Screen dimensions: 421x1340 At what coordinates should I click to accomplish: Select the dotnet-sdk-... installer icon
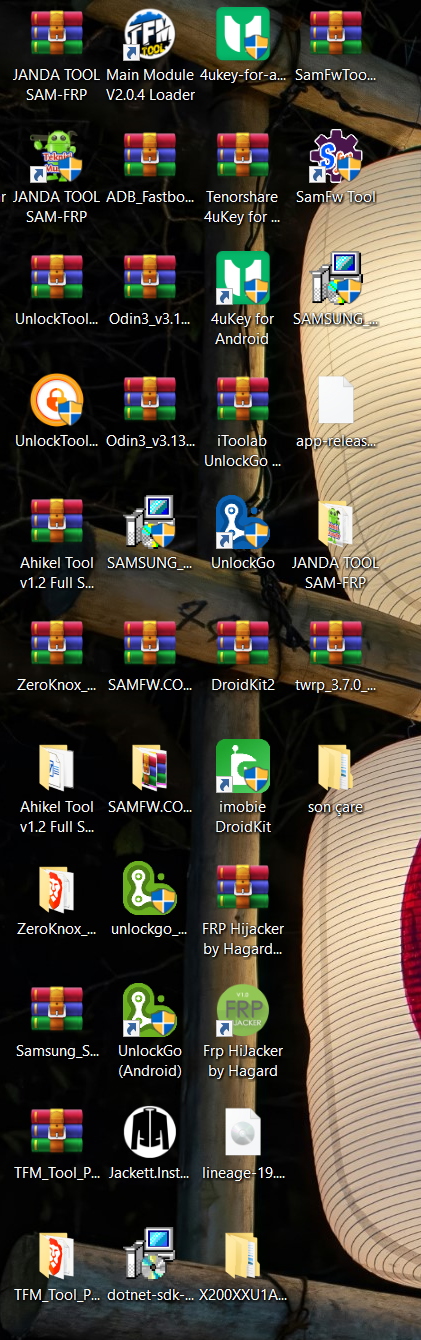[x=150, y=1254]
